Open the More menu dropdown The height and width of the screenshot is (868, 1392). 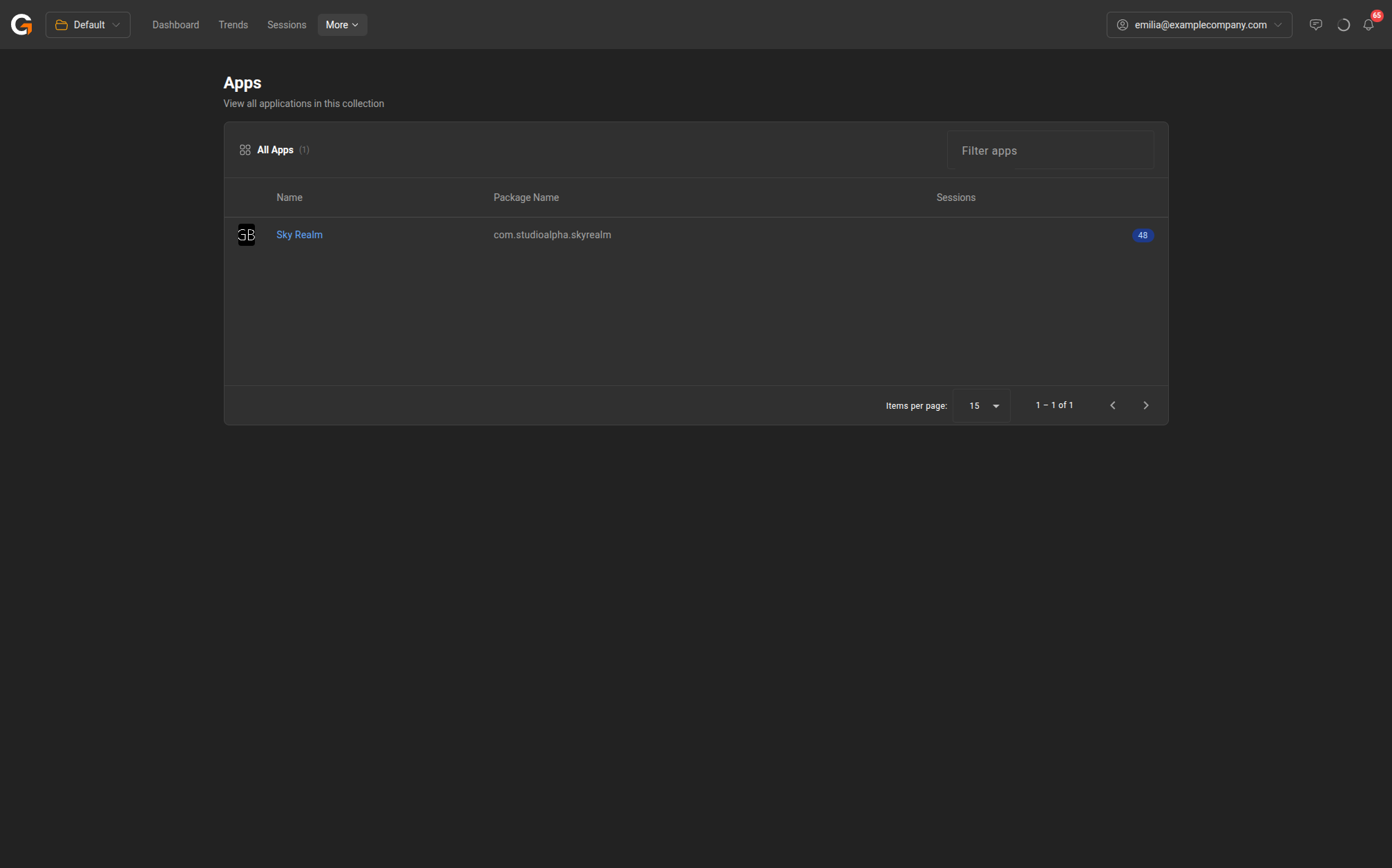pos(342,25)
